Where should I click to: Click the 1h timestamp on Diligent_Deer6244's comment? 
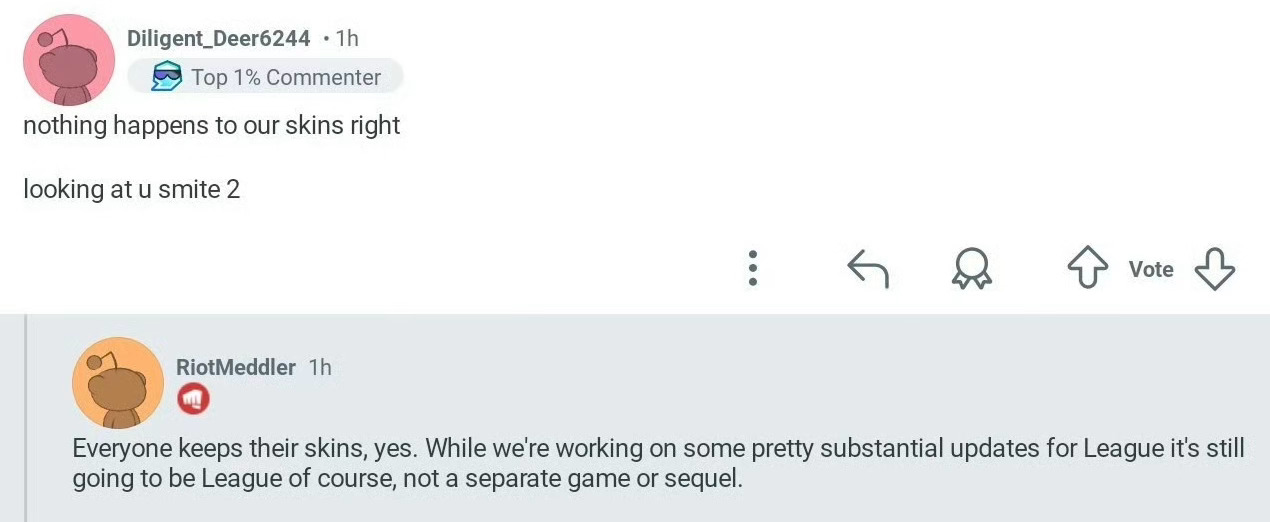coord(347,38)
